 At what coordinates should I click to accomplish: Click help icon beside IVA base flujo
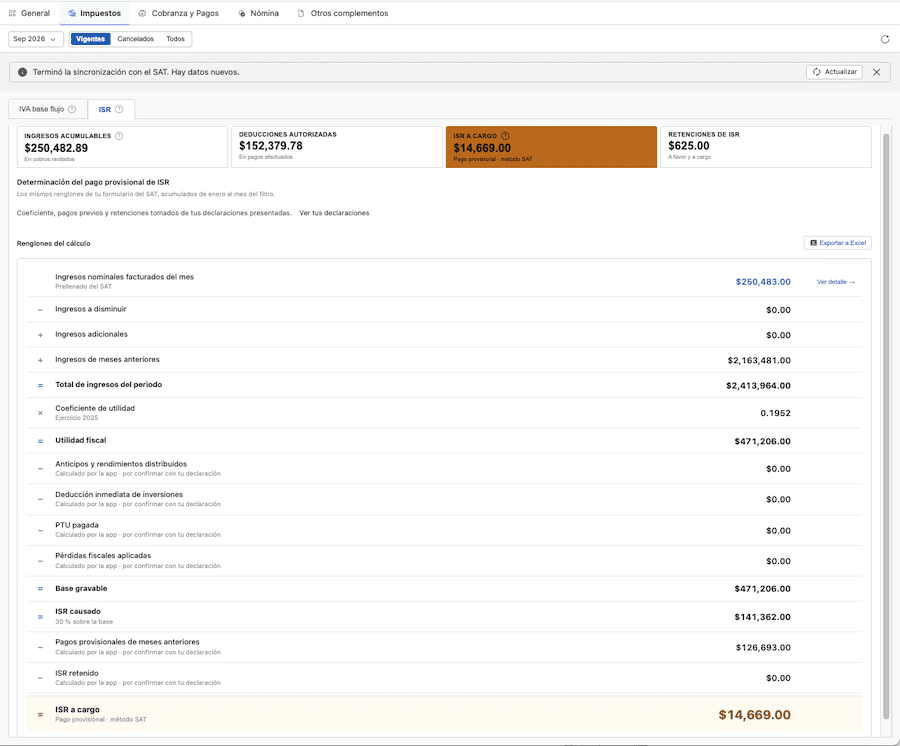click(72, 109)
